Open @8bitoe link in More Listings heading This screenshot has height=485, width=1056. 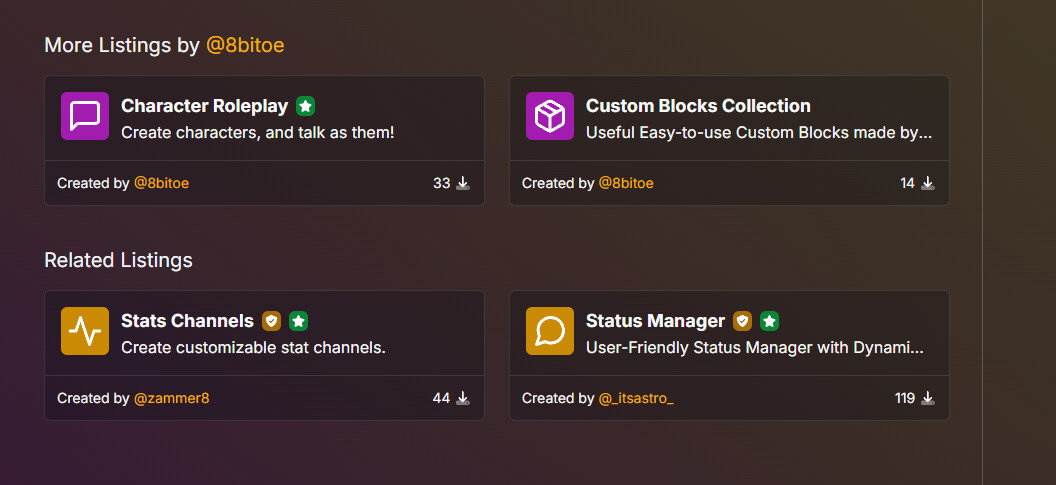point(245,45)
